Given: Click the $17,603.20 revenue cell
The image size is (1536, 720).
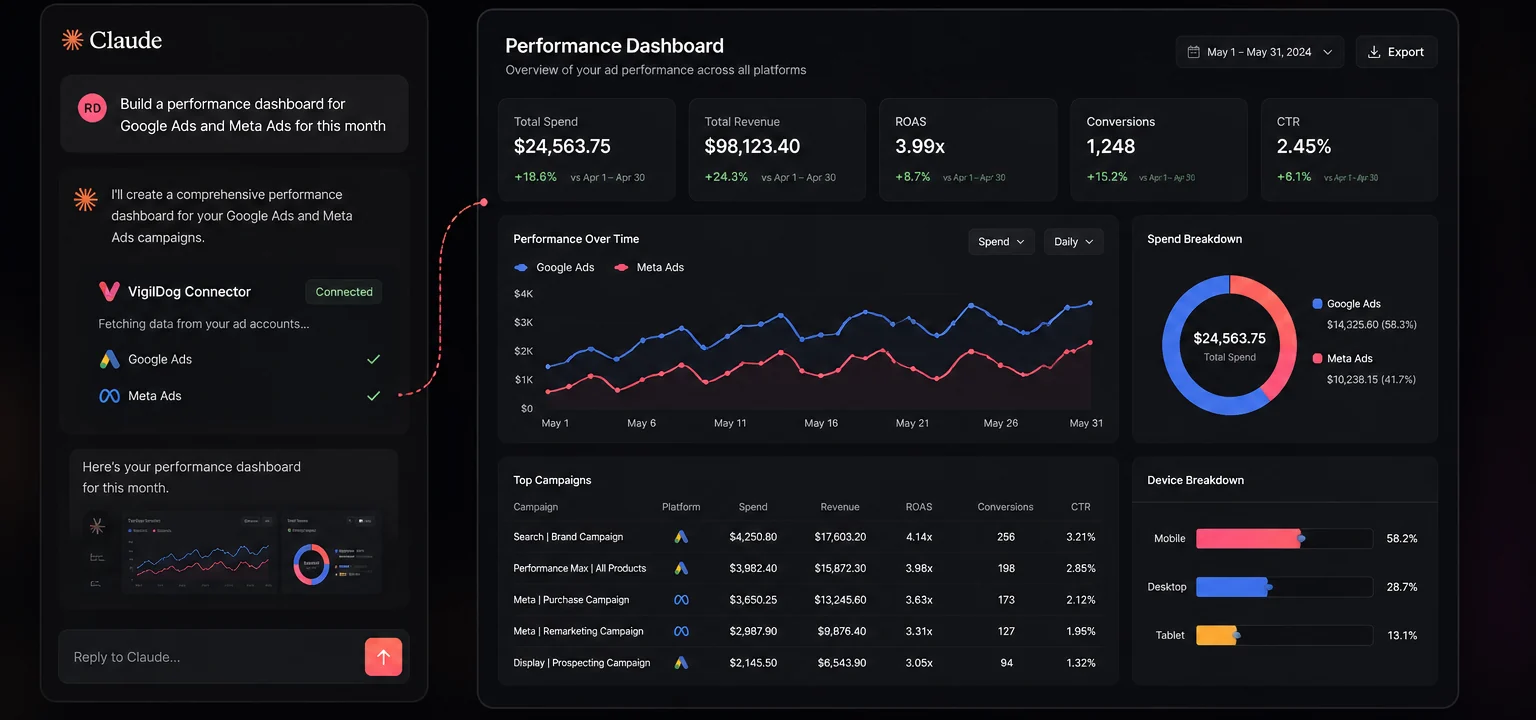Looking at the screenshot, I should 840,537.
